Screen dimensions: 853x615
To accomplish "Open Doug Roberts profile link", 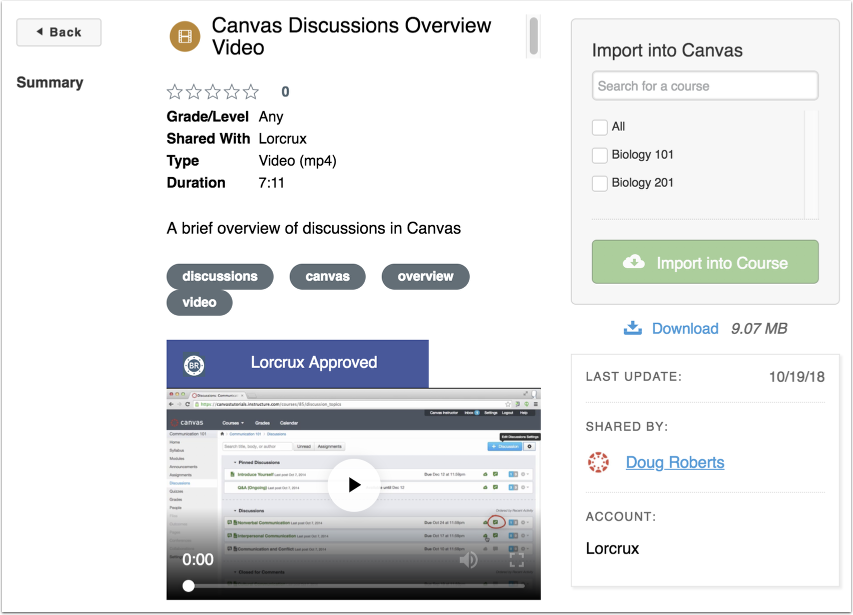I will tap(675, 462).
